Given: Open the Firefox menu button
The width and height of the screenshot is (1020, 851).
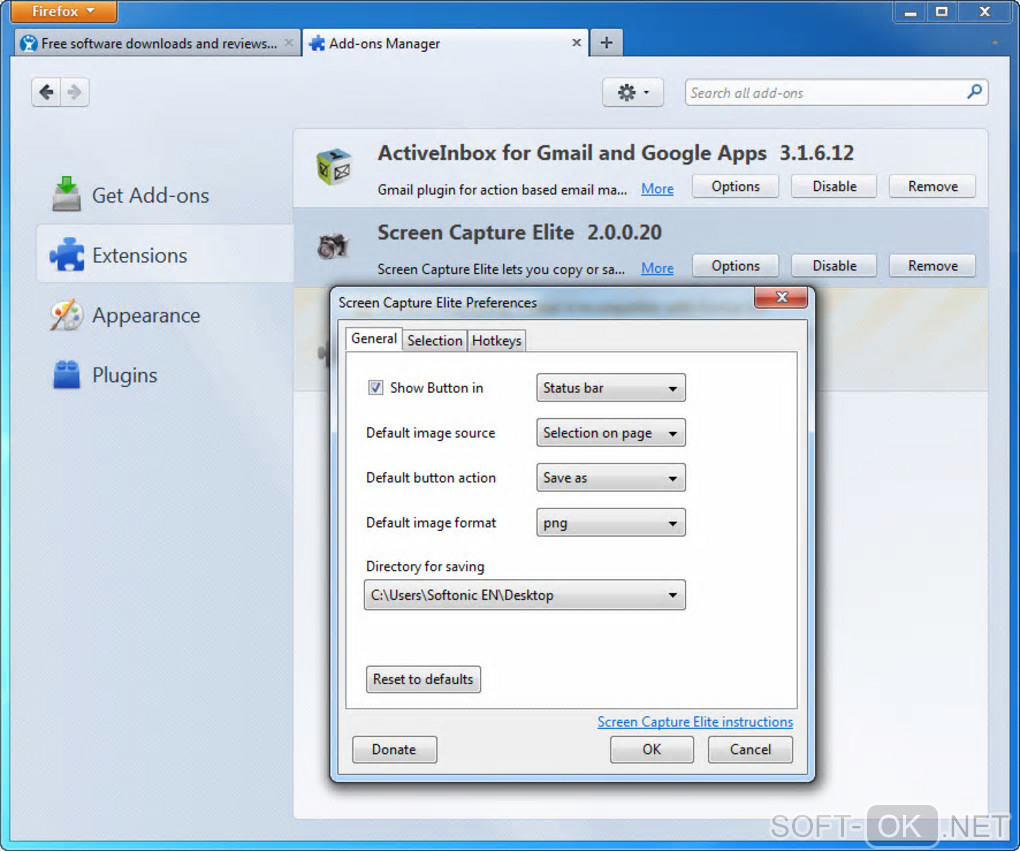Looking at the screenshot, I should click(x=64, y=11).
